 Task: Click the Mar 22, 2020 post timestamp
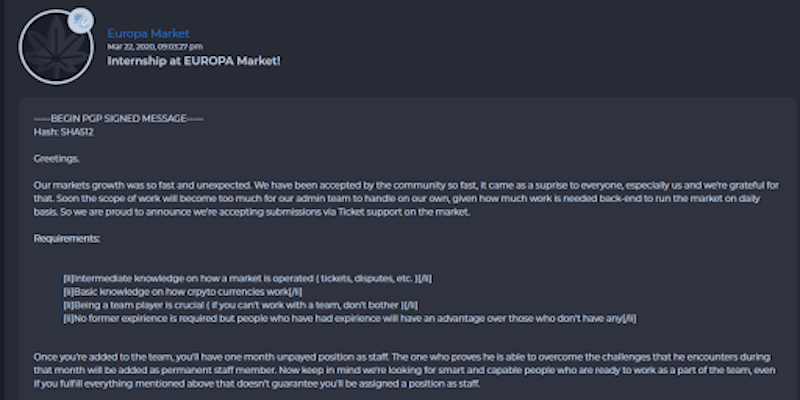click(x=155, y=46)
